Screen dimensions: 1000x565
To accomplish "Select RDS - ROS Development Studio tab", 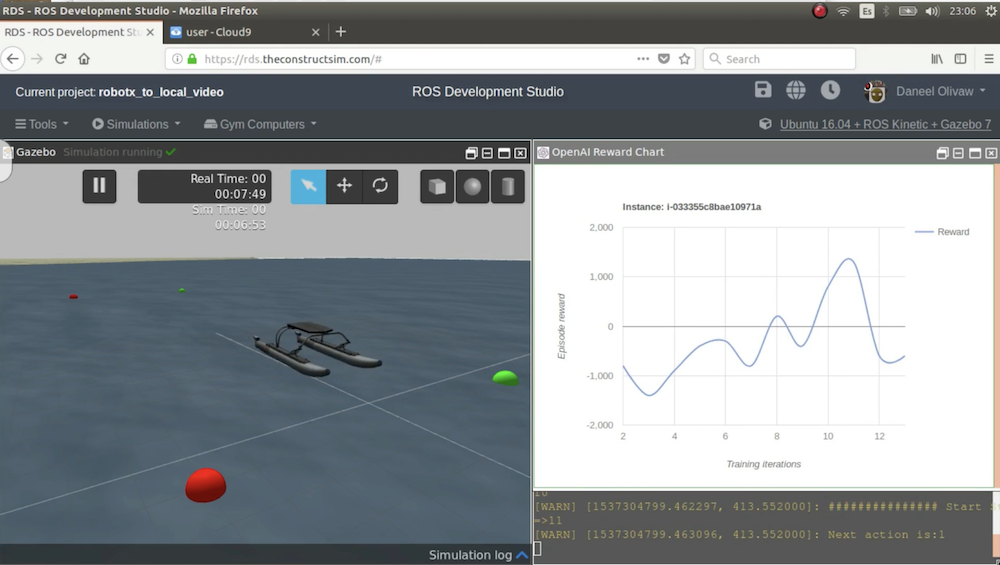I will coord(73,32).
